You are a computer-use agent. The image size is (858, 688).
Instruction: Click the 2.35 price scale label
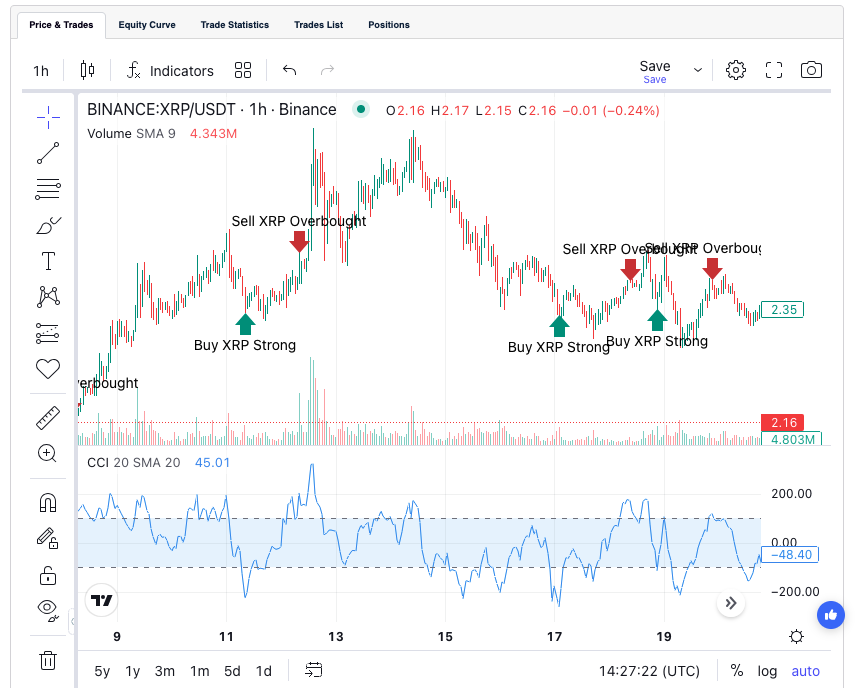(782, 310)
